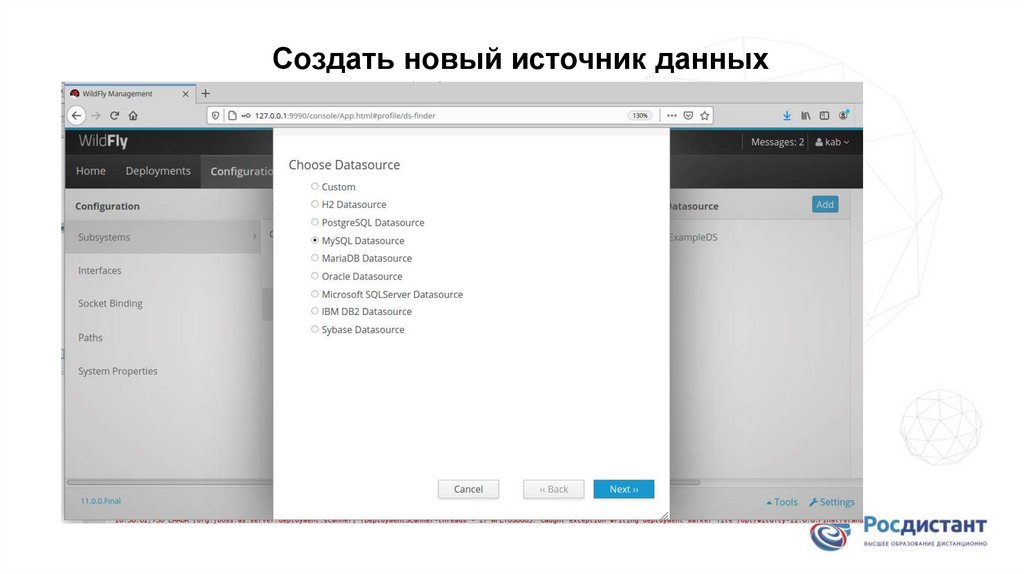1024x574 pixels.
Task: Choose the Oracle Datasource radio button
Action: pos(315,276)
